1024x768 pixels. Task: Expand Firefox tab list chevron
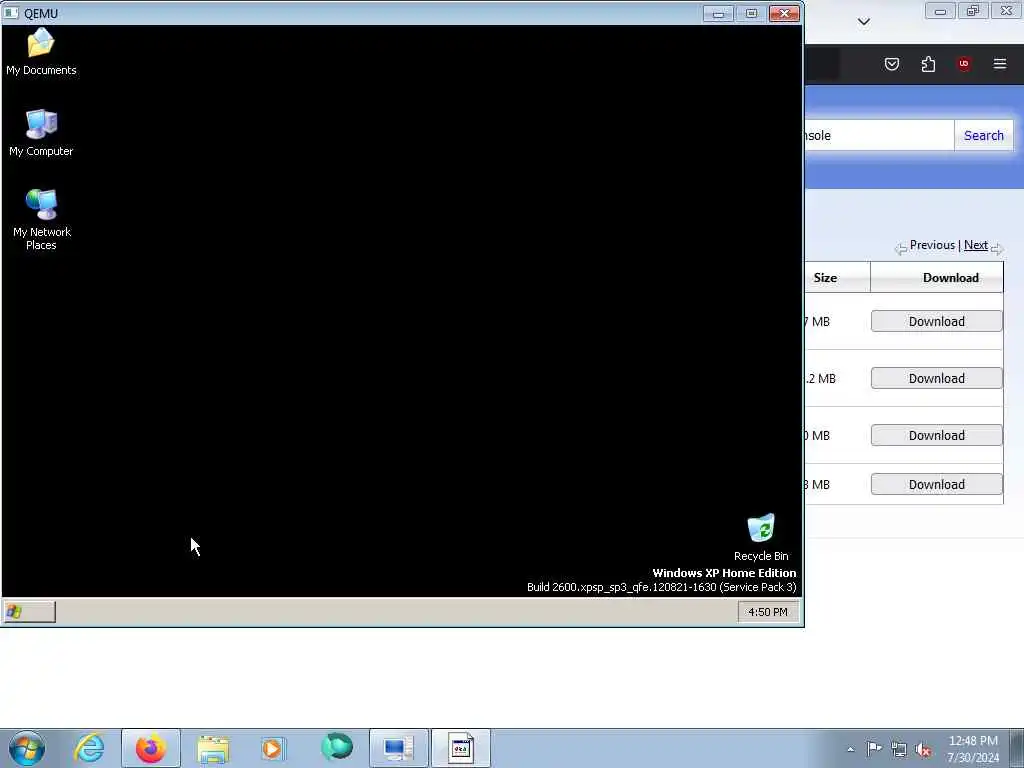(863, 22)
